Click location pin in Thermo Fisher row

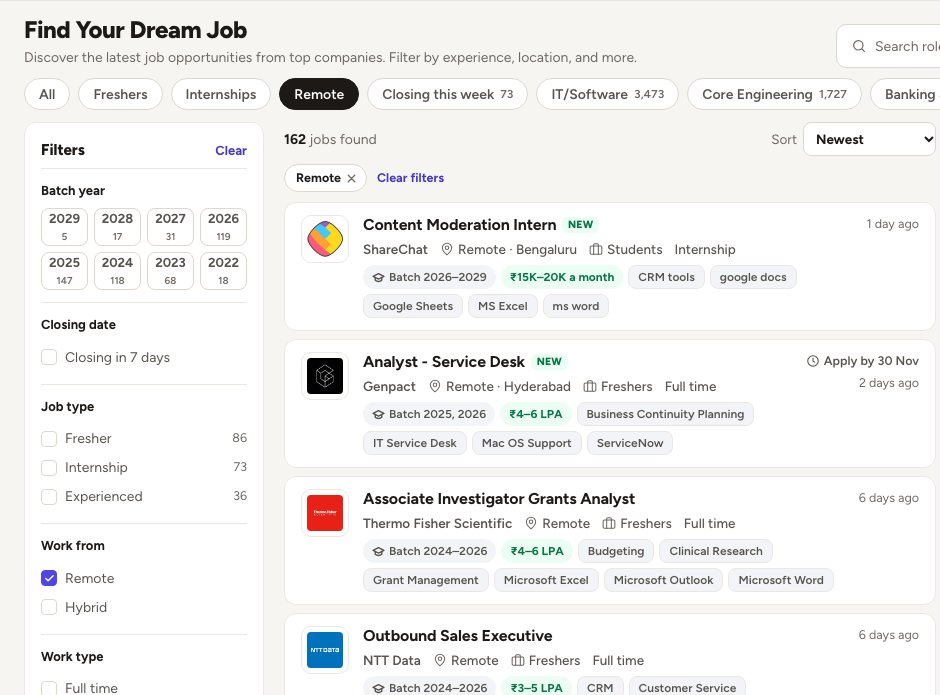point(531,523)
